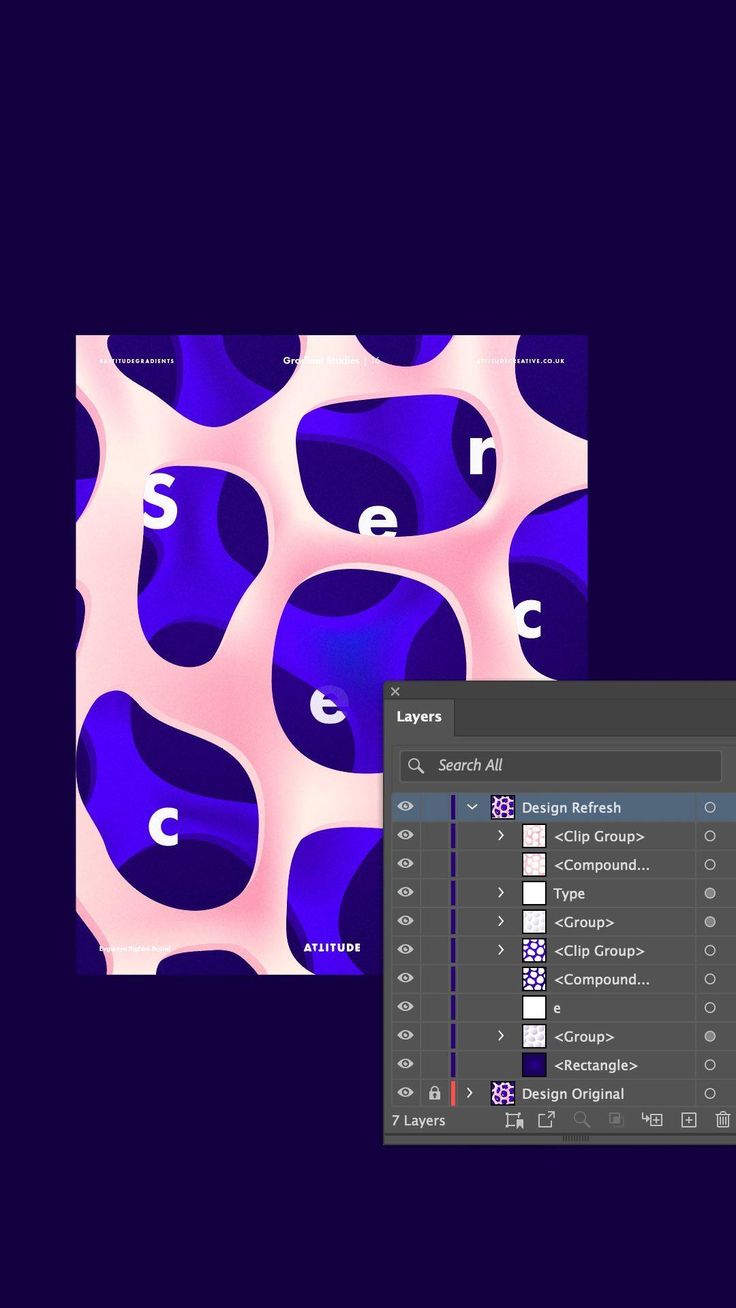The height and width of the screenshot is (1308, 736).
Task: Click the Design Refresh purple layer color bar
Action: pyautogui.click(x=453, y=807)
